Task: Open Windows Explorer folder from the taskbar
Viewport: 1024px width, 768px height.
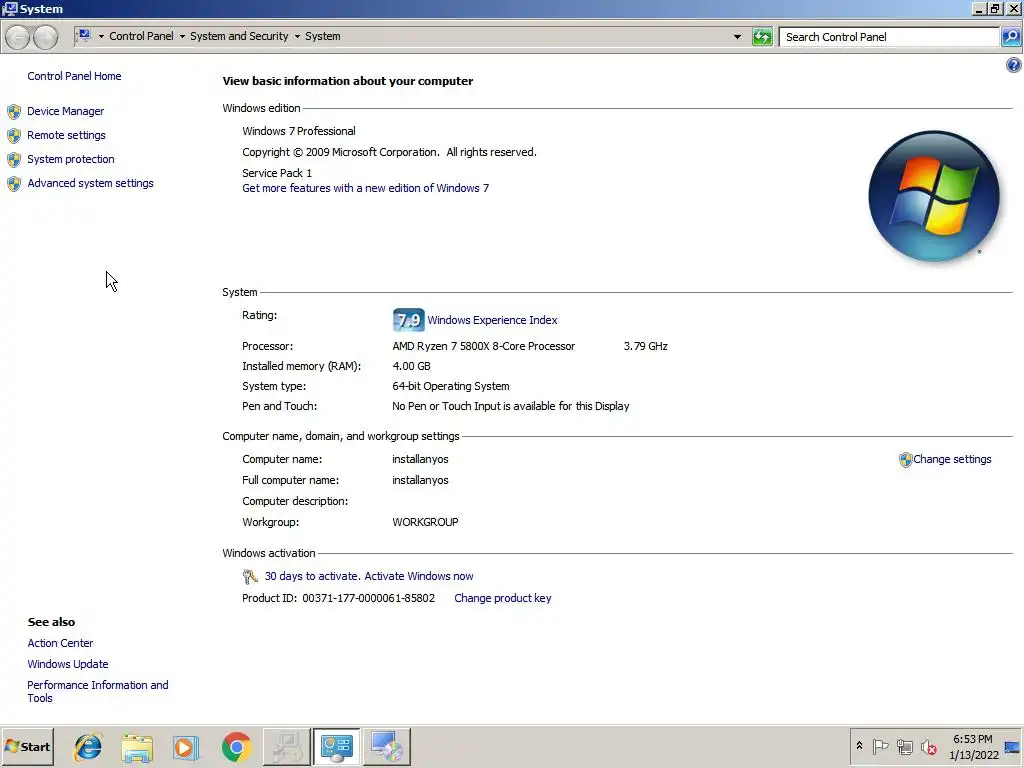Action: [137, 747]
